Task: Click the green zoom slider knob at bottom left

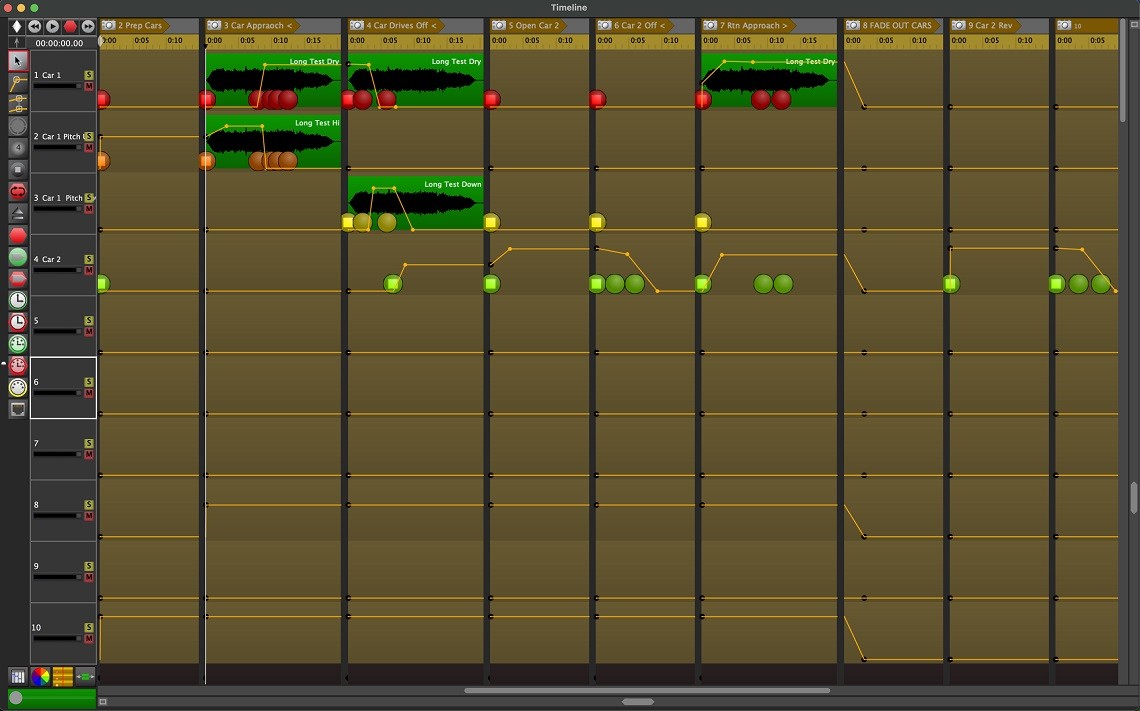Action: pos(15,698)
